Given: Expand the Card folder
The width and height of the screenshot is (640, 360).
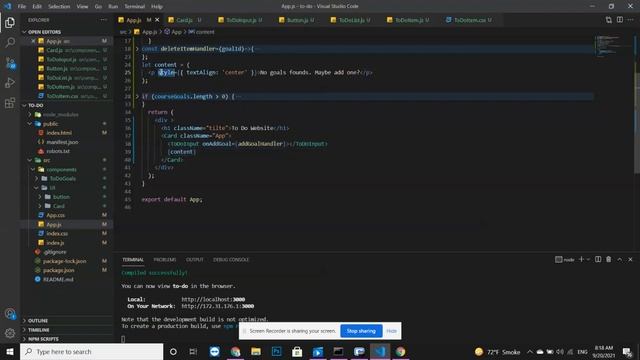Looking at the screenshot, I should 40,206.
